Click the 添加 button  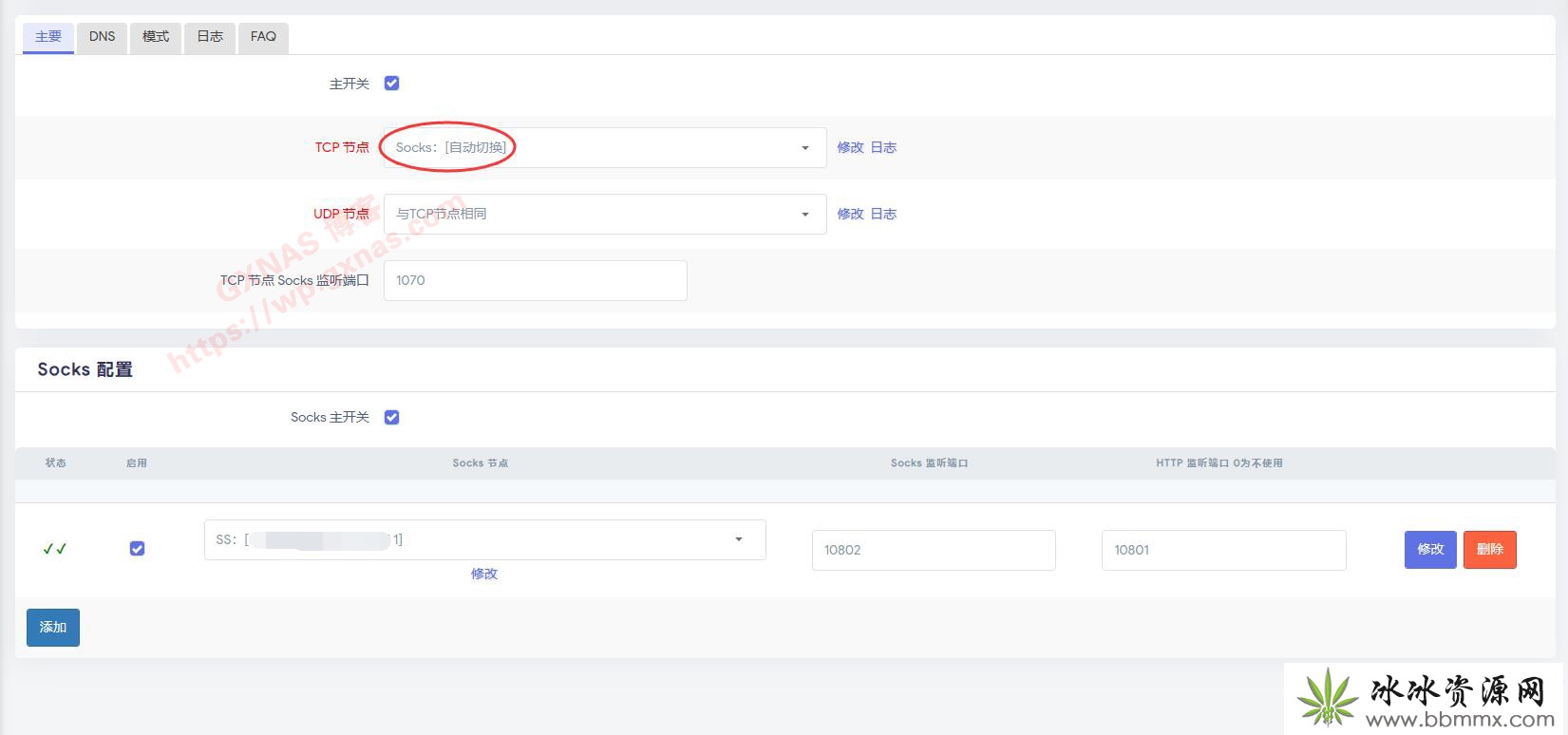pyautogui.click(x=53, y=628)
